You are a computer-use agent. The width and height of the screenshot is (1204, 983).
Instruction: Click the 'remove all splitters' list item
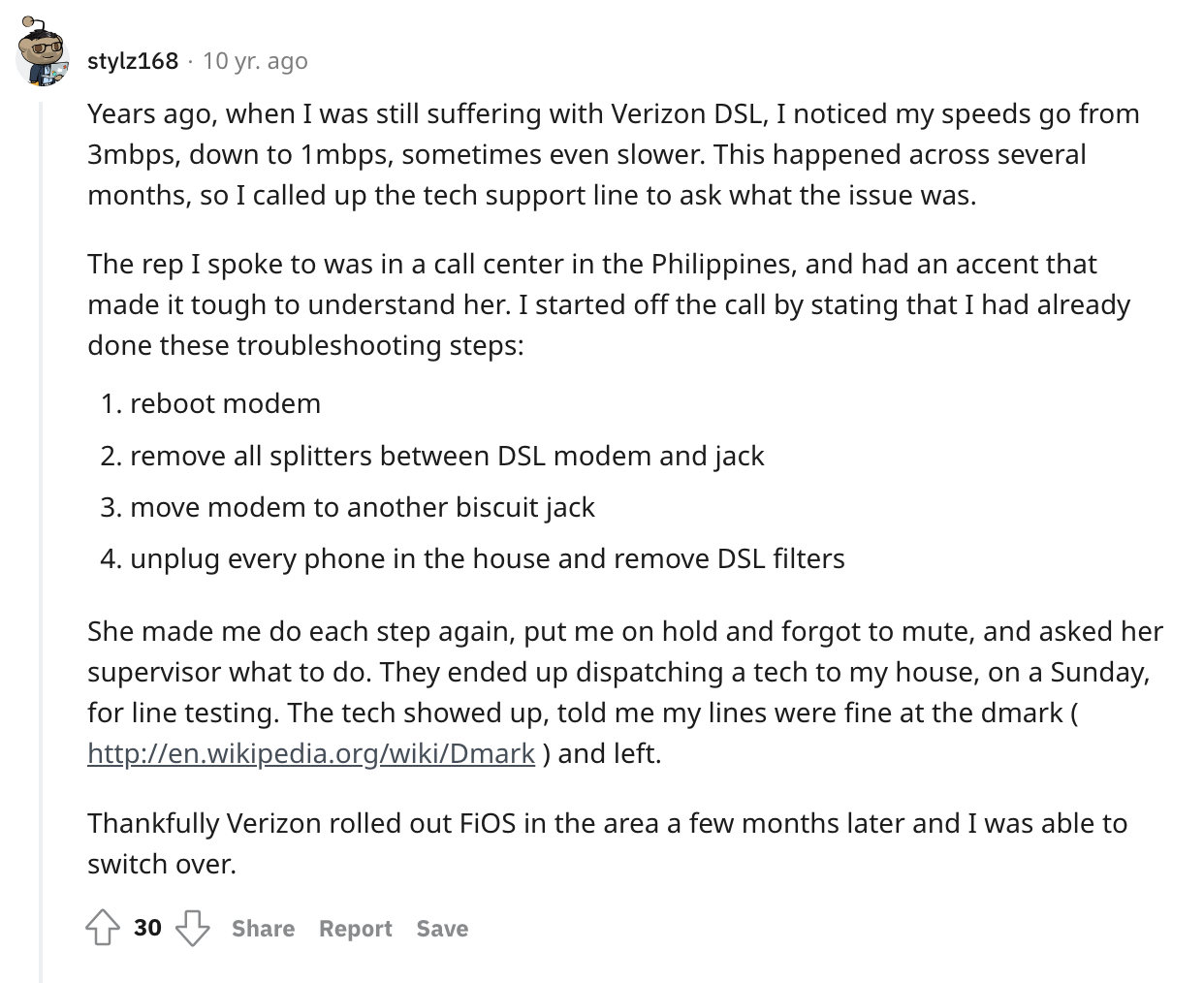click(x=446, y=456)
